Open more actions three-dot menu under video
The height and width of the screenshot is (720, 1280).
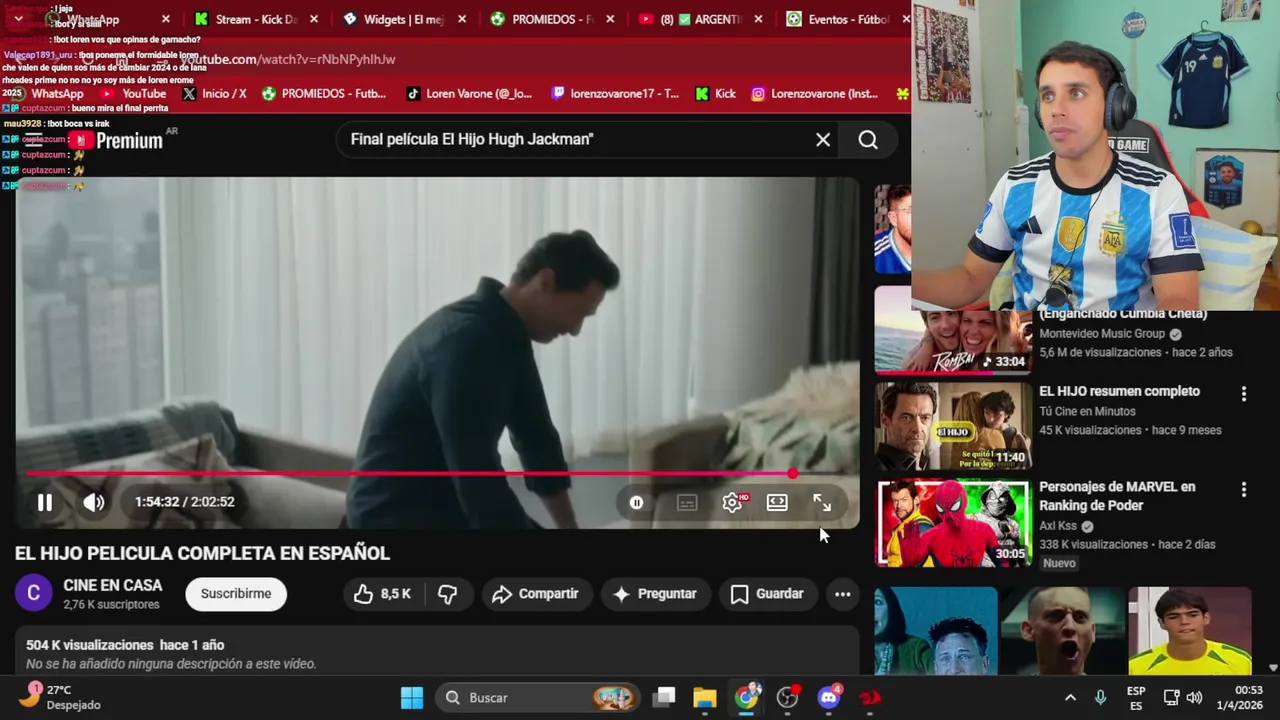pyautogui.click(x=843, y=594)
